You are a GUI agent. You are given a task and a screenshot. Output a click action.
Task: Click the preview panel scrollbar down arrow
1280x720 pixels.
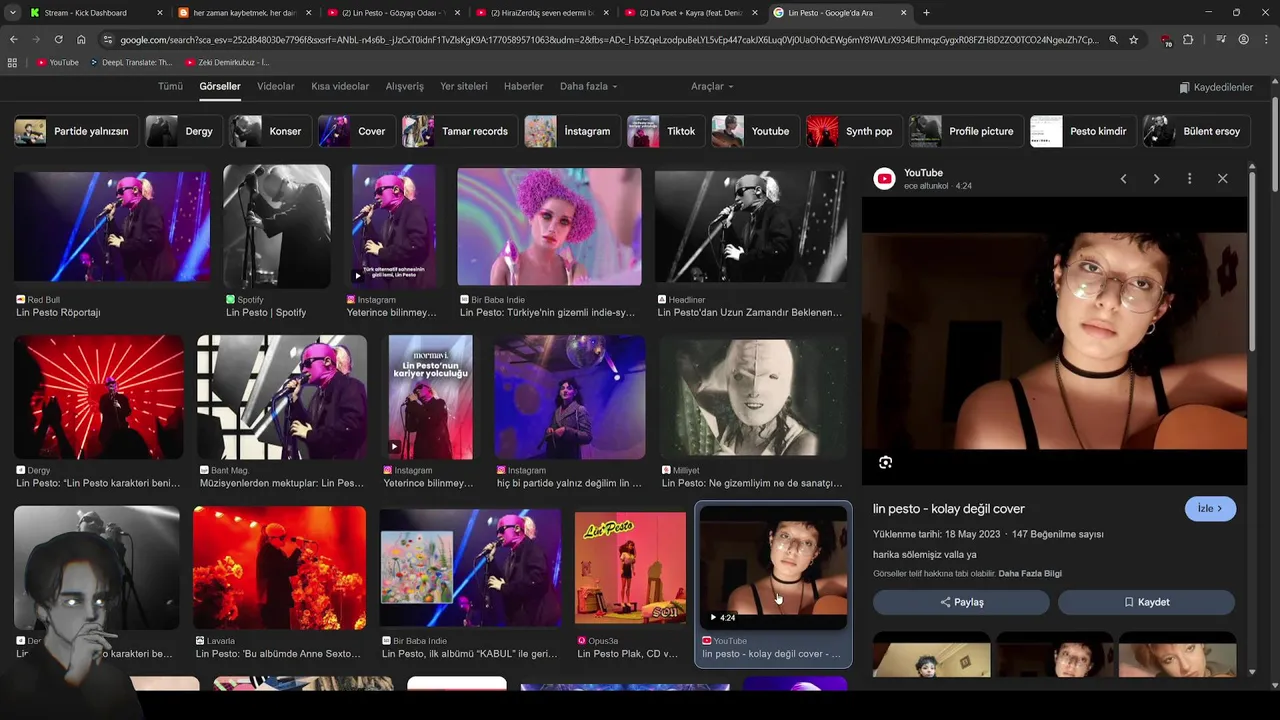point(1253,672)
